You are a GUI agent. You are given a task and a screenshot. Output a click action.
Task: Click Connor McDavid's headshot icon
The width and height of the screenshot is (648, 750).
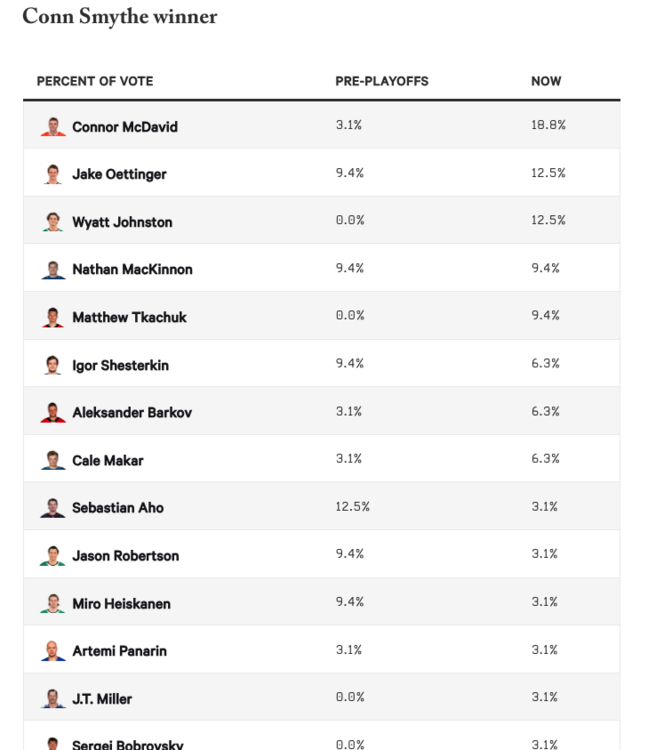53,127
